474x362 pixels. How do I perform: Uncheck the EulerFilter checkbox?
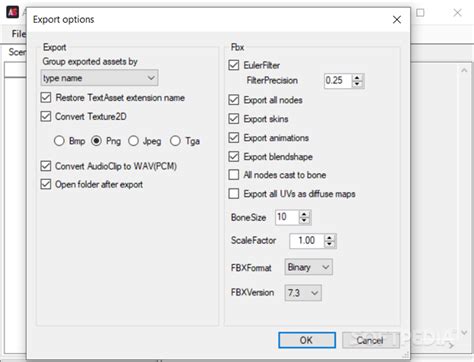click(234, 65)
